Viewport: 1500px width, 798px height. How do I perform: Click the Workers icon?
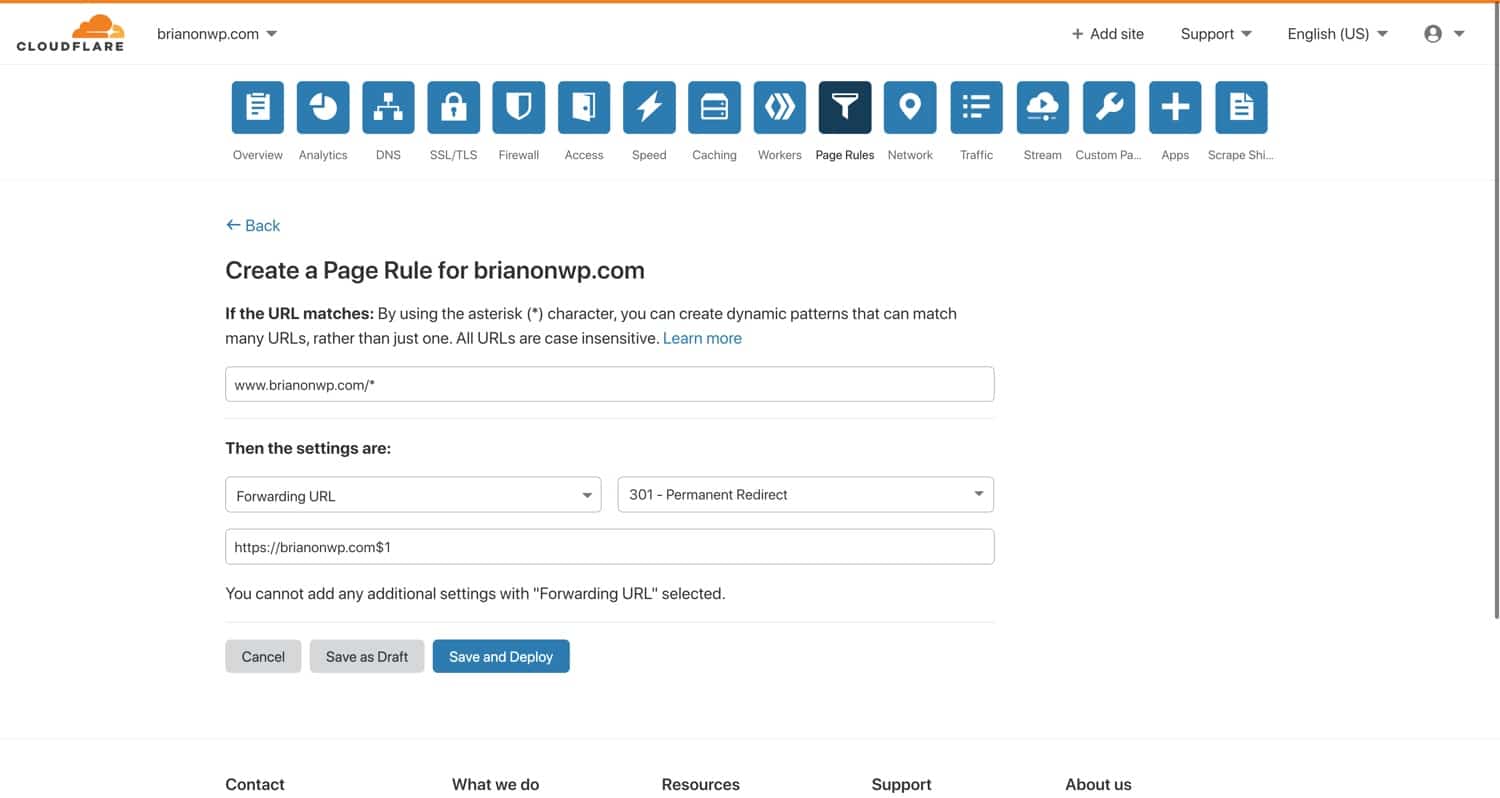tap(779, 107)
